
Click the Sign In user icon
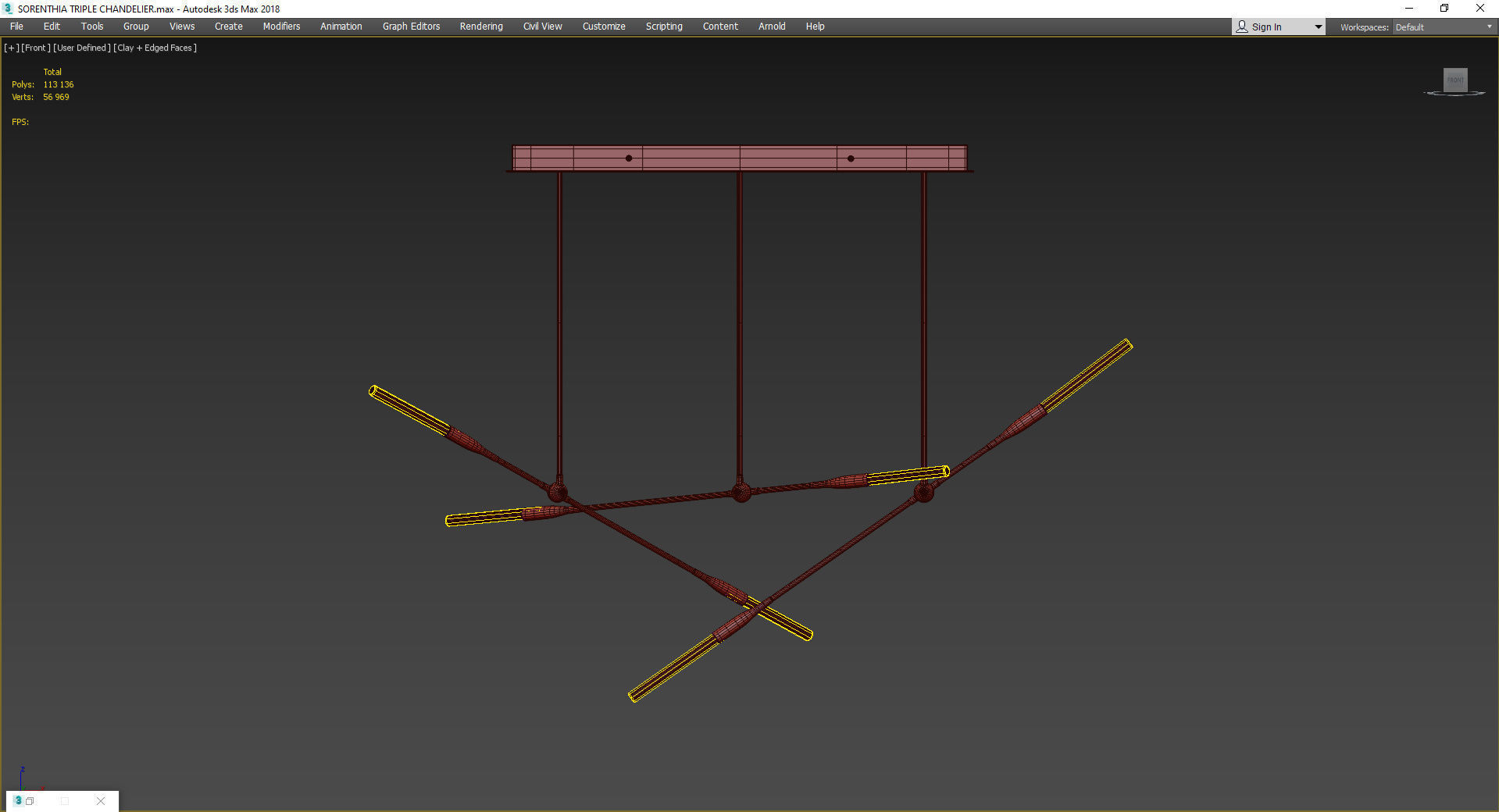pyautogui.click(x=1242, y=27)
